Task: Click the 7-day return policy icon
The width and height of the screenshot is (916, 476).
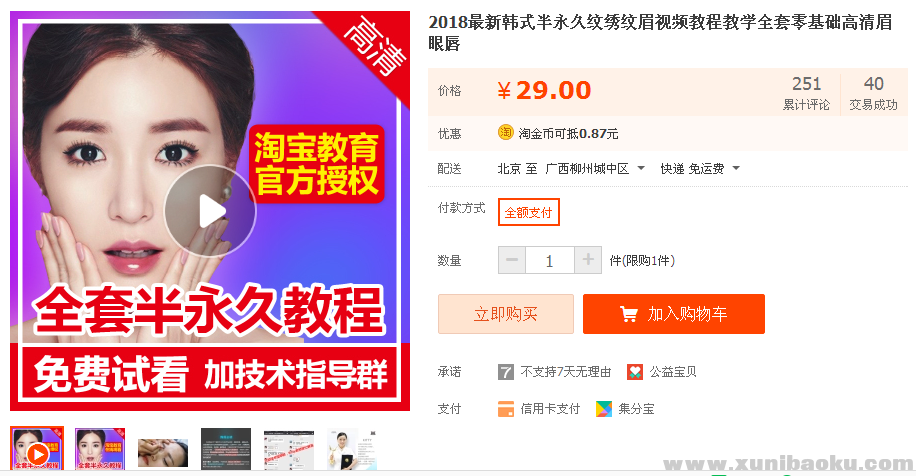Action: tap(505, 372)
